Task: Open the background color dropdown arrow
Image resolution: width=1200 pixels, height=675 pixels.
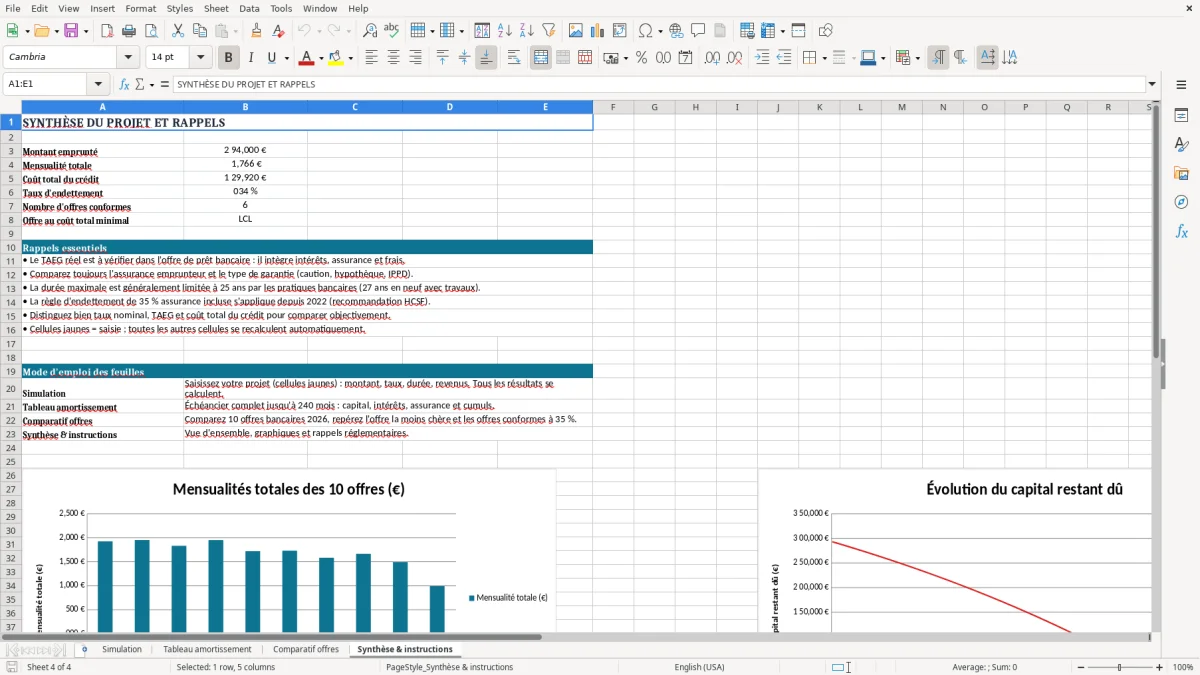Action: click(x=350, y=58)
